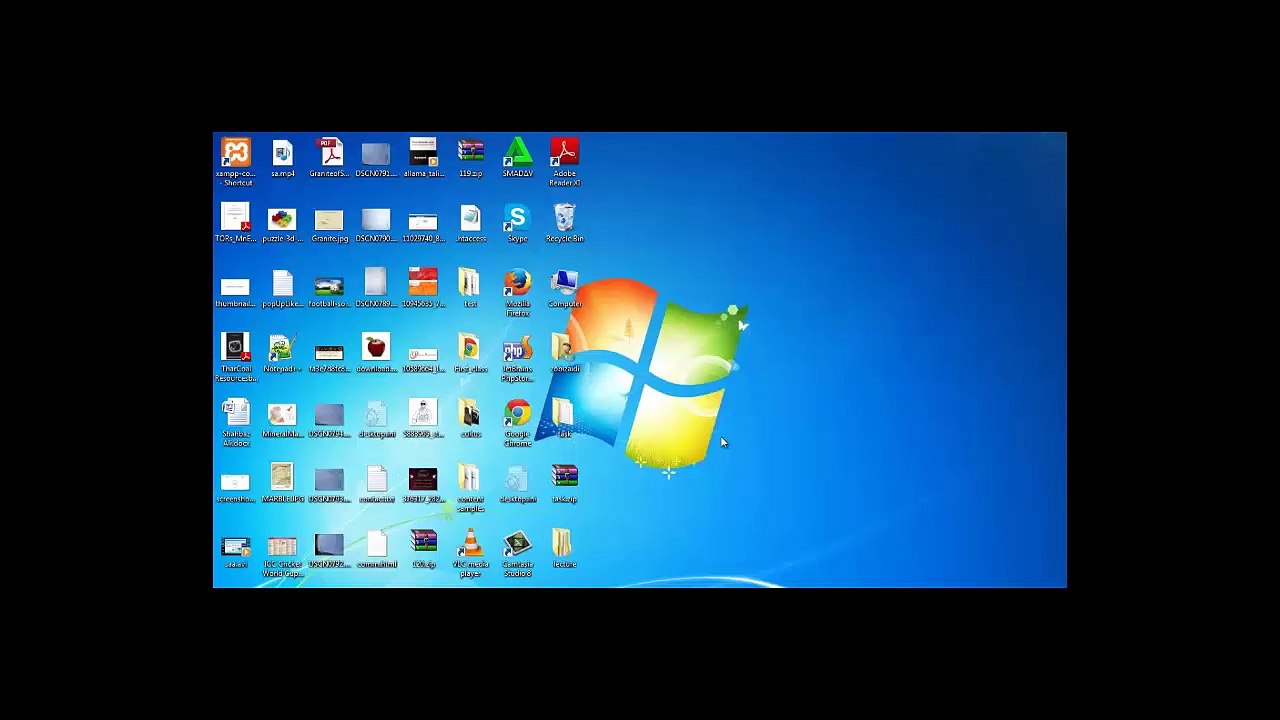Launch JetBrains PhpStorm shortcut
This screenshot has height=720, width=1280.
pyautogui.click(x=517, y=348)
